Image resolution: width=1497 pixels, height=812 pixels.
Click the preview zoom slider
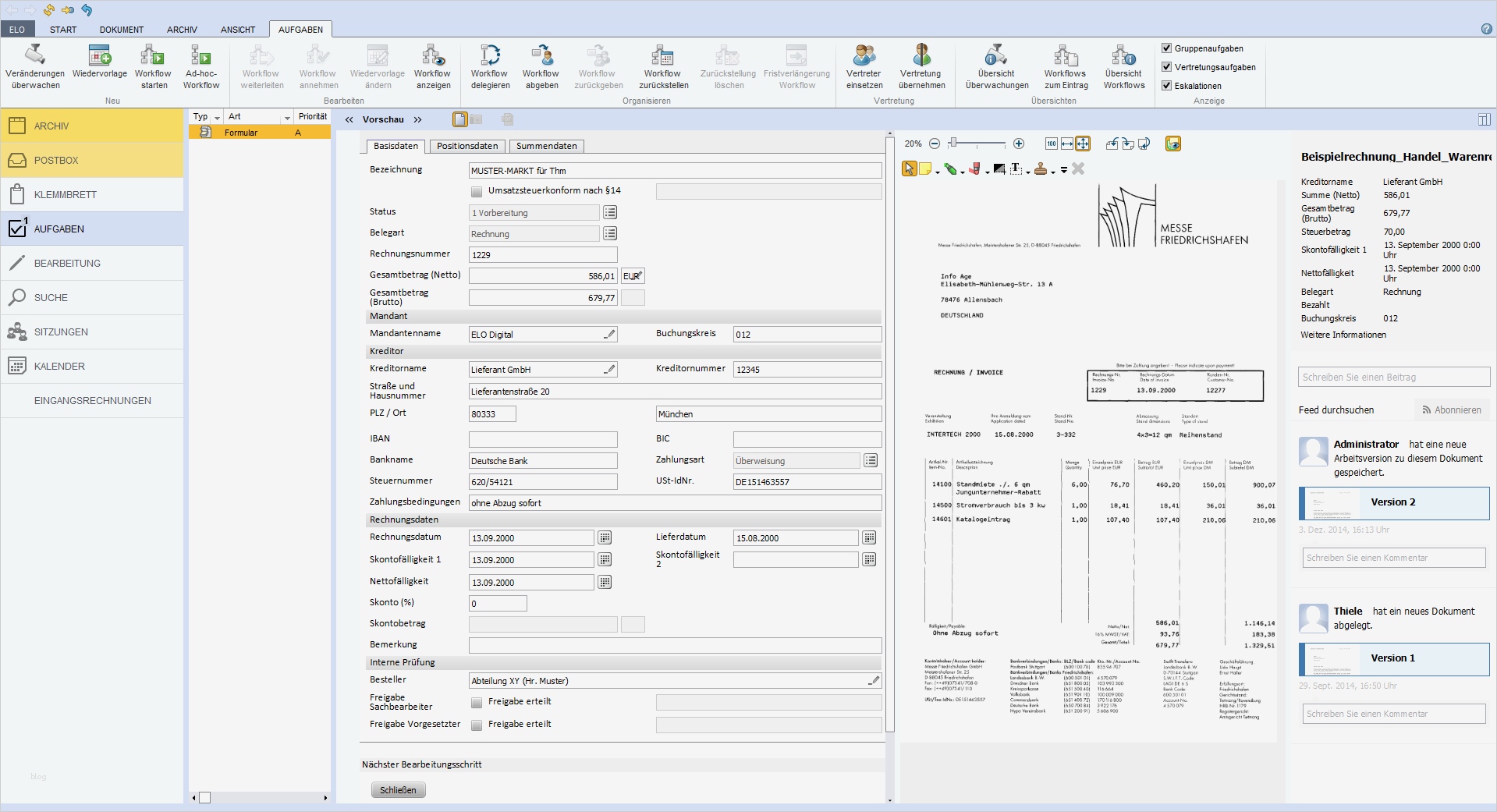click(975, 144)
